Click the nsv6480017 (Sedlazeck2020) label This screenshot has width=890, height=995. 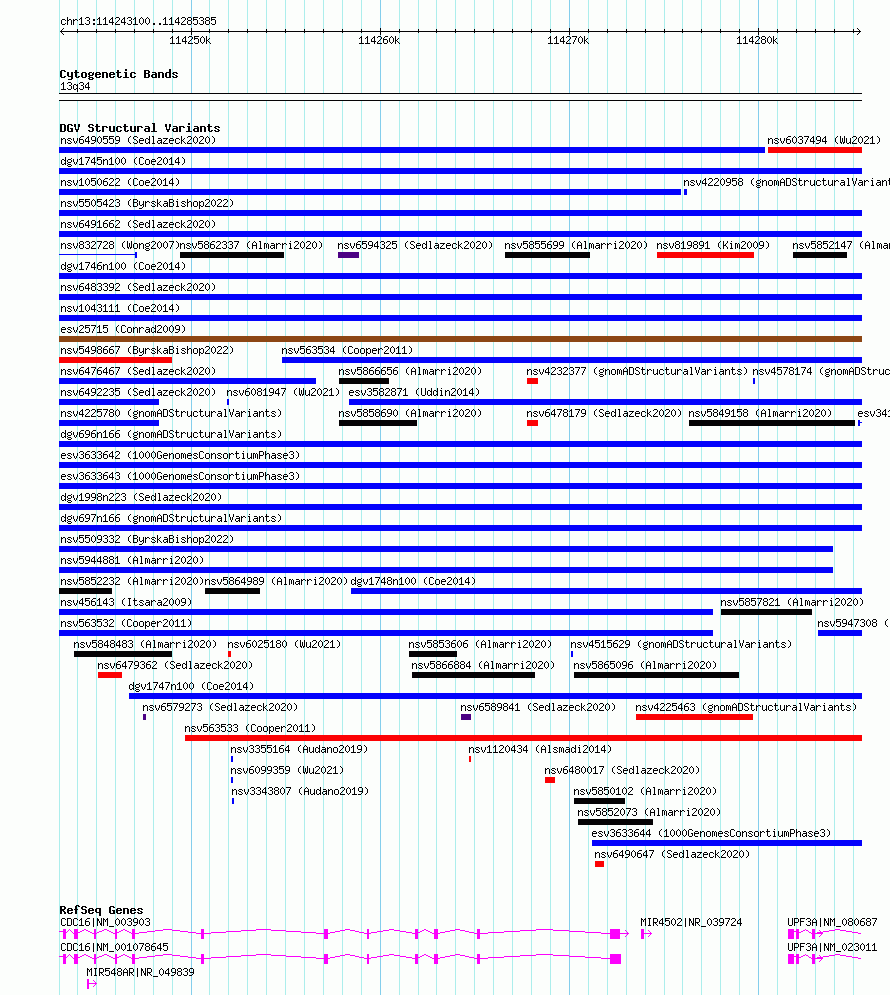[622, 770]
